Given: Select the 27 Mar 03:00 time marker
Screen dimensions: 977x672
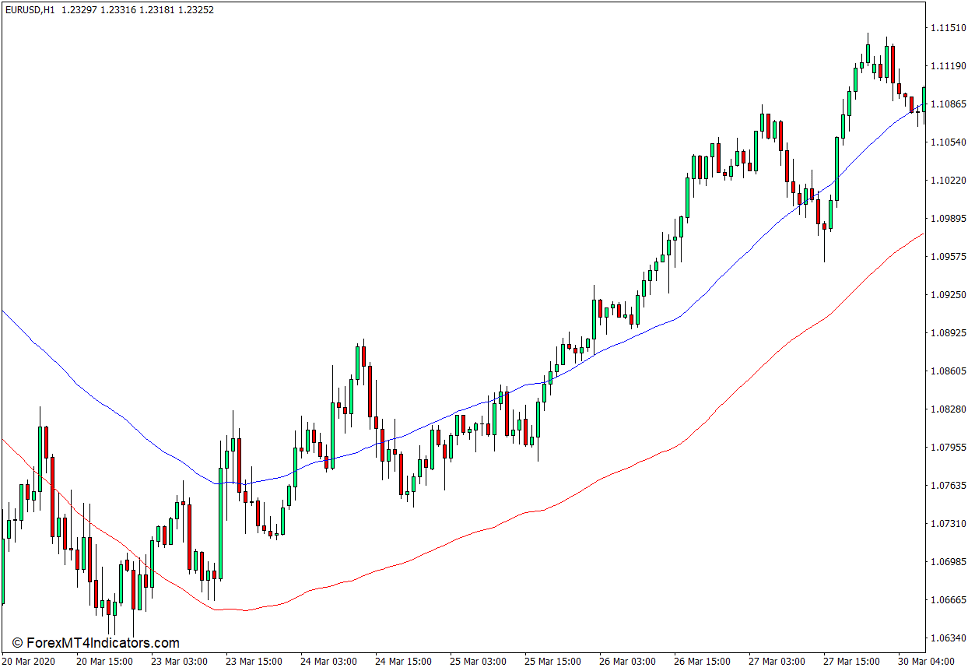Looking at the screenshot, I should [x=779, y=662].
